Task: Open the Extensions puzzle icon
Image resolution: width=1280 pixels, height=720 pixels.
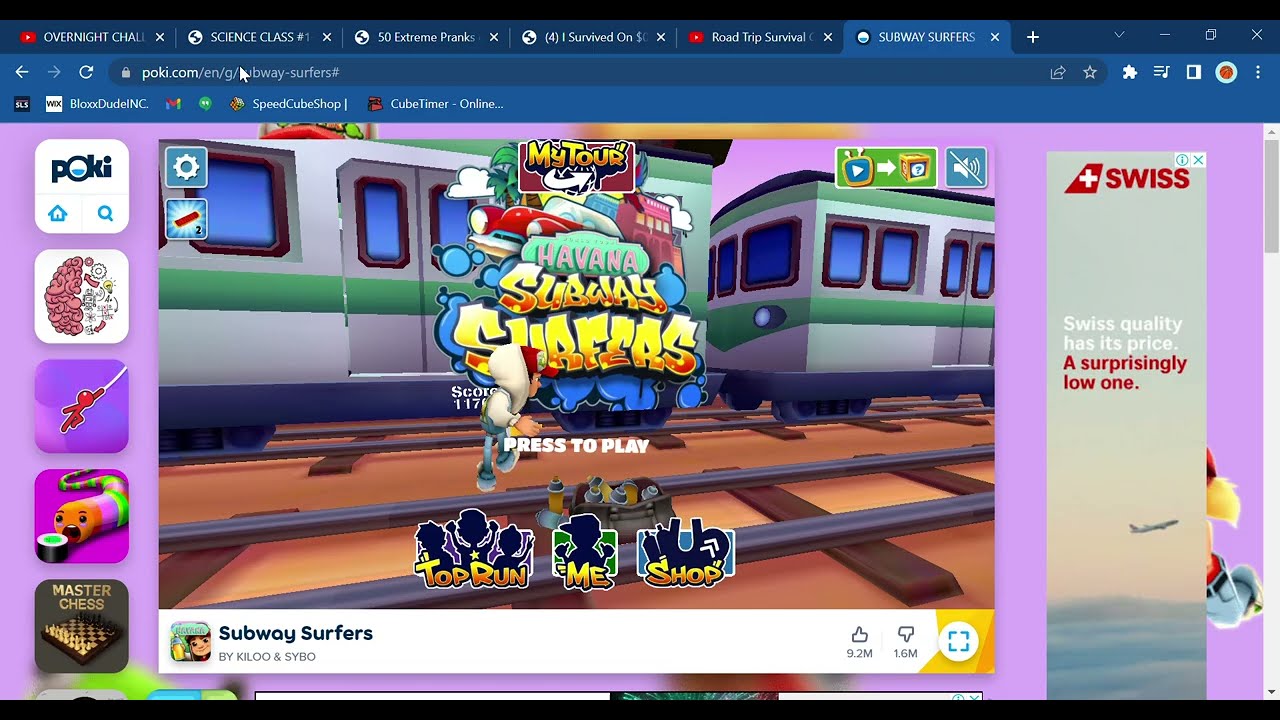Action: 1130,72
